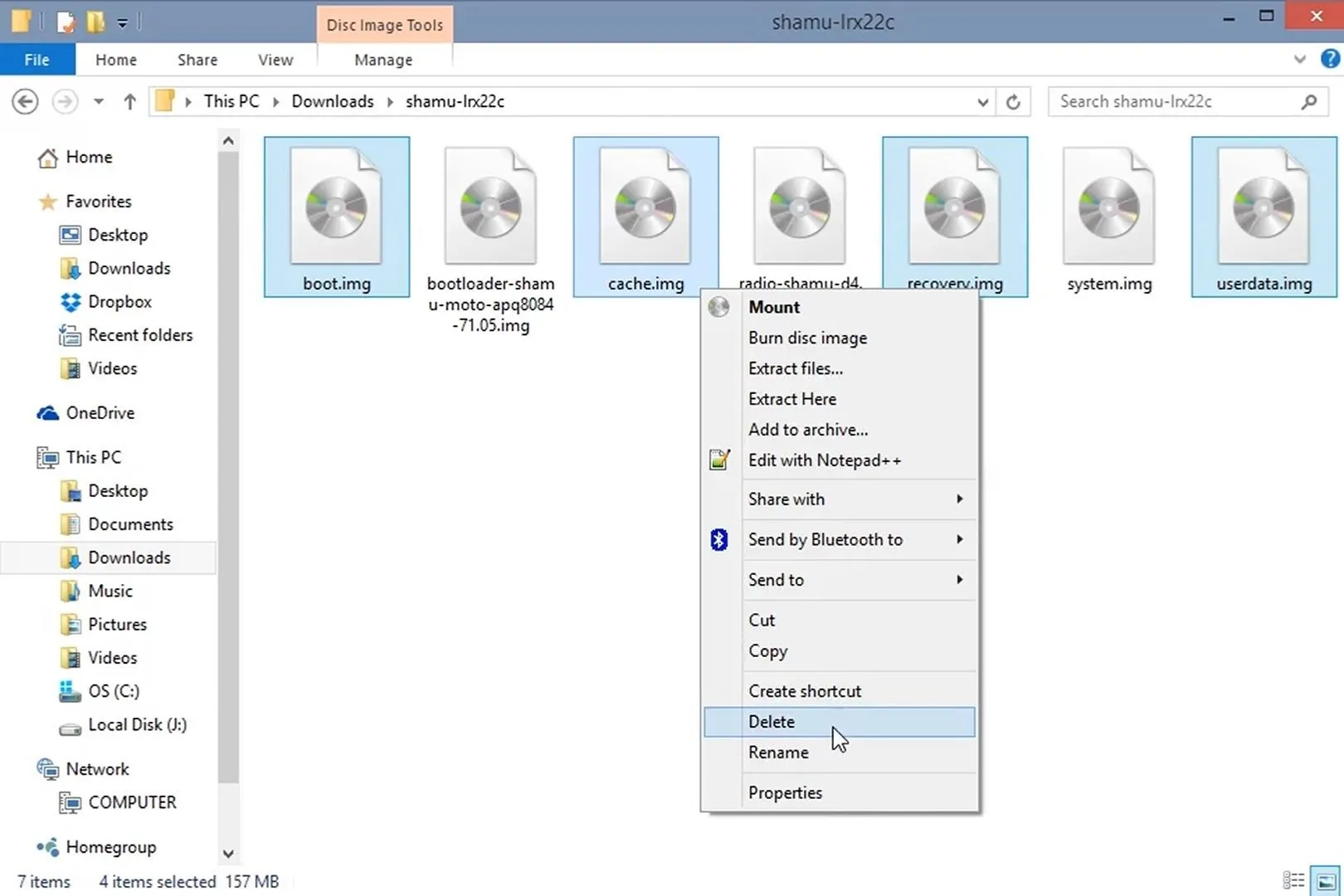Expand This PC breadcrumb arrow
Image resolution: width=1344 pixels, height=896 pixels.
[x=276, y=102]
